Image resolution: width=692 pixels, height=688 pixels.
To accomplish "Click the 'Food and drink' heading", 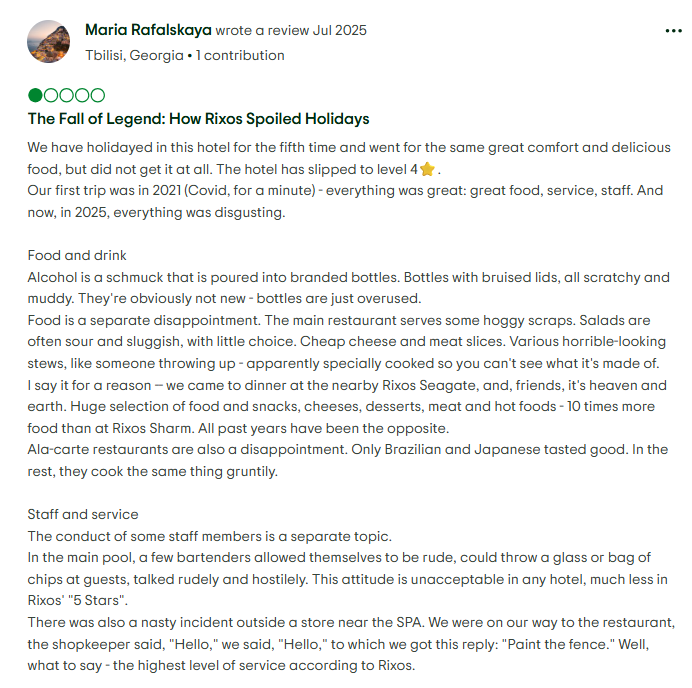I will 77,255.
